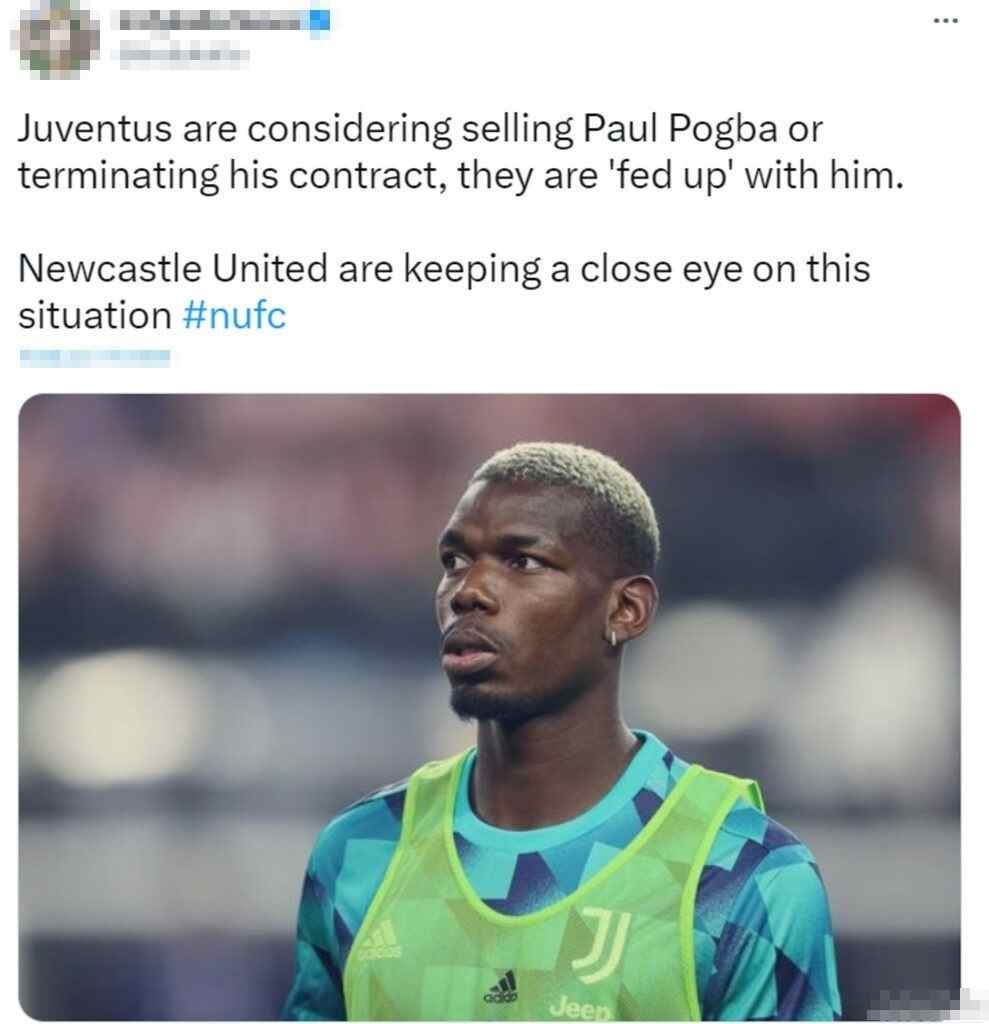Click the word 'Juventus' starting the tweet
Screen dimensions: 989x1024
pyautogui.click(x=95, y=128)
